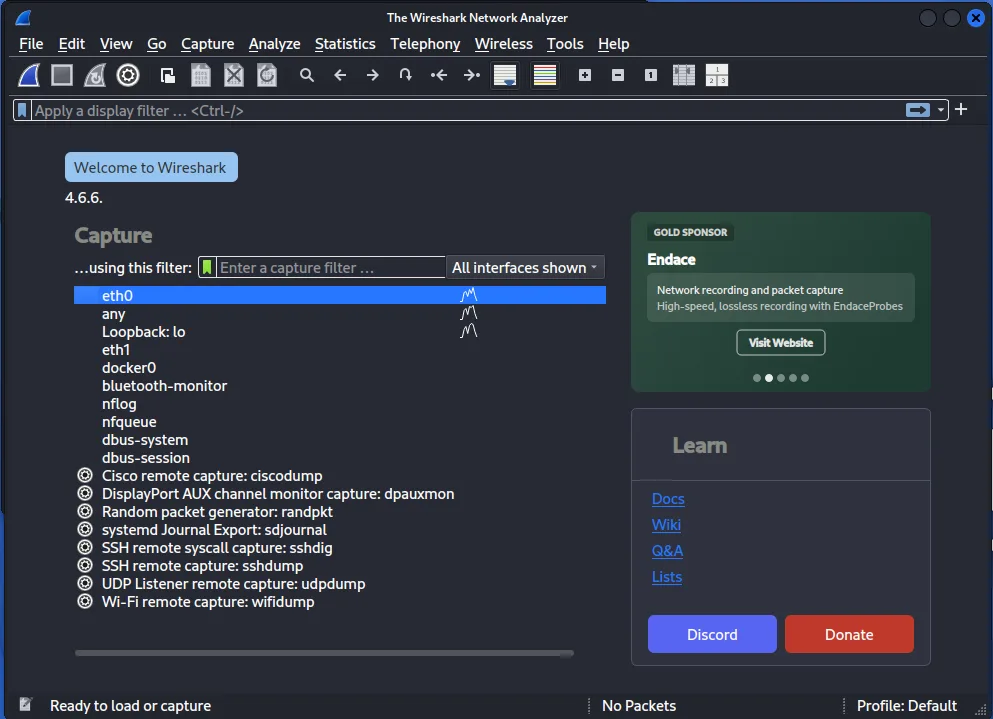Click the interface list horizontal scrollbar
Screen dimensions: 993x719
(x=324, y=653)
